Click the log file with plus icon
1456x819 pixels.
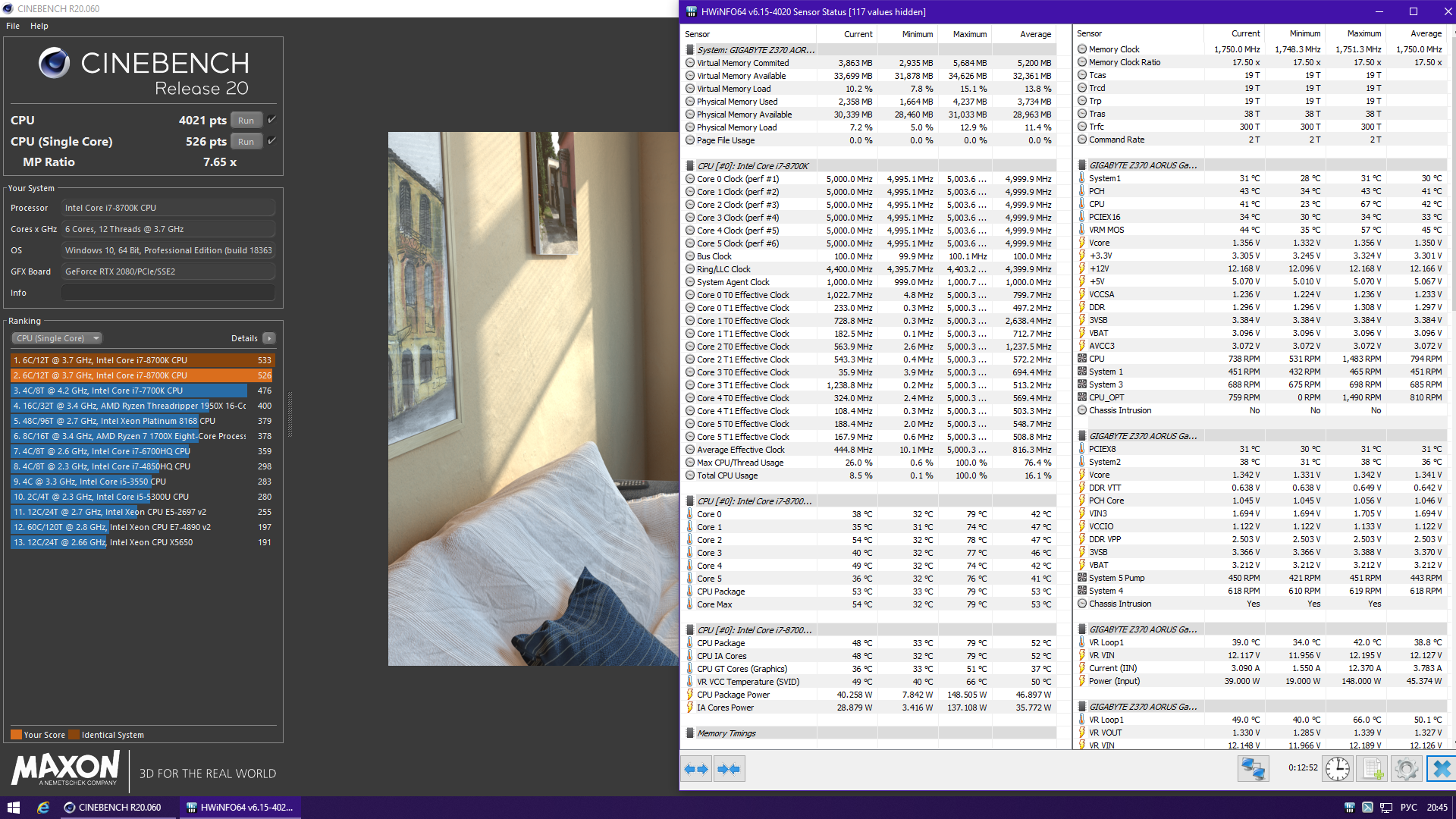(x=1373, y=769)
